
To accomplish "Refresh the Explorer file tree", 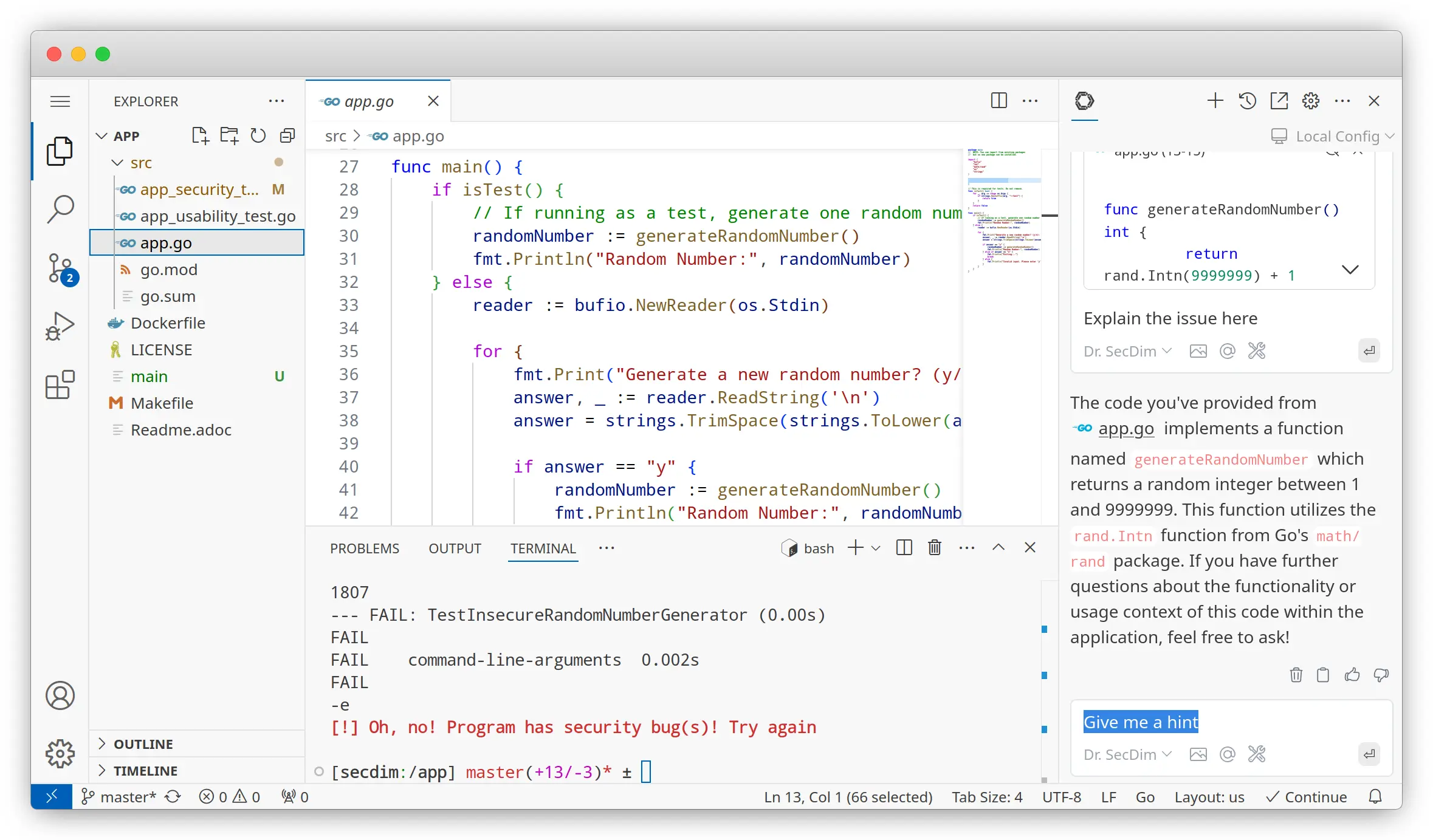I will (258, 135).
